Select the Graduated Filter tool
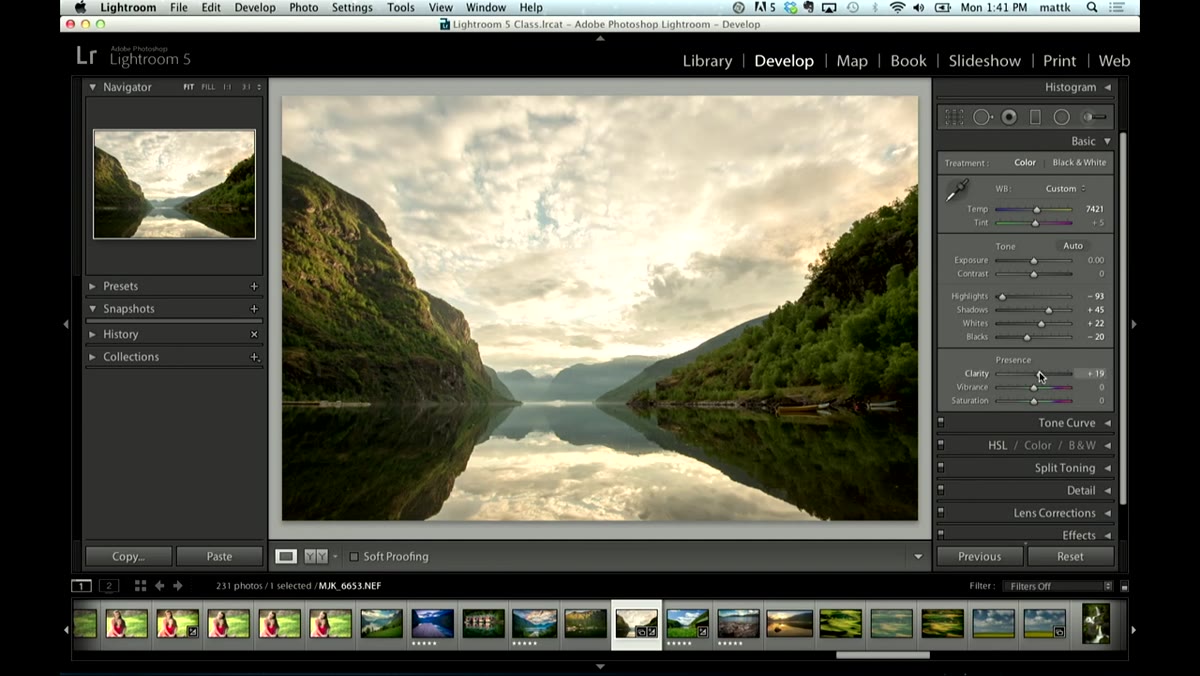1200x676 pixels. pos(1035,117)
